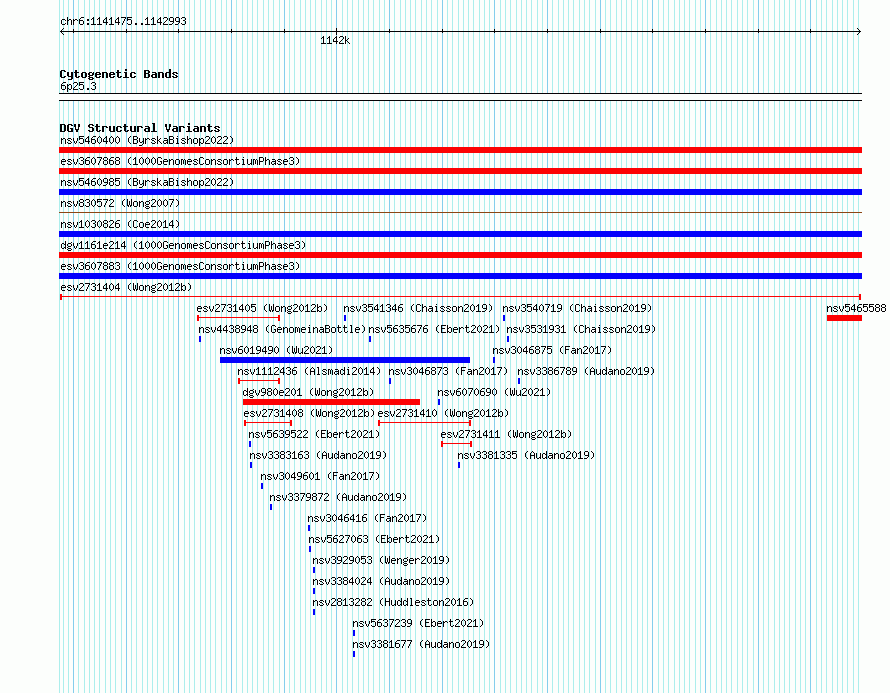Click nsv3049601 (Fan2017) label
Image resolution: width=890 pixels, height=693 pixels.
pyautogui.click(x=320, y=476)
